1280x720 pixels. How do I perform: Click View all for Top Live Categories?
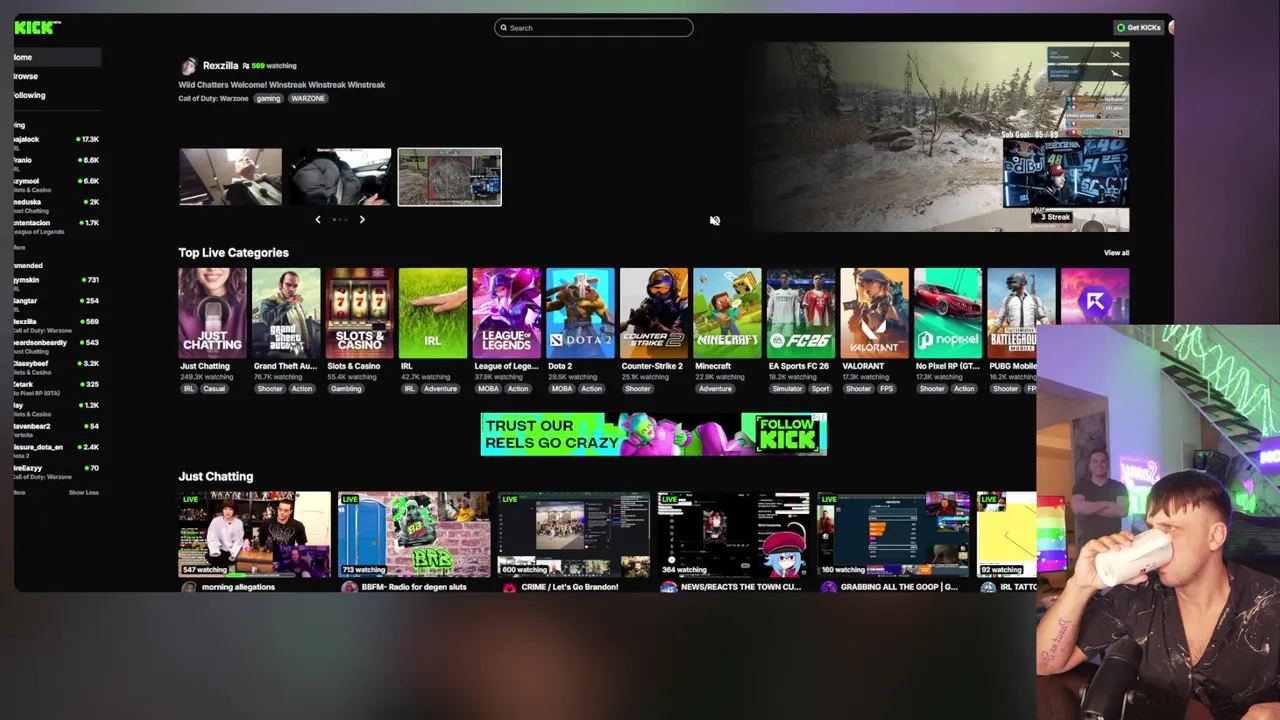[1116, 253]
